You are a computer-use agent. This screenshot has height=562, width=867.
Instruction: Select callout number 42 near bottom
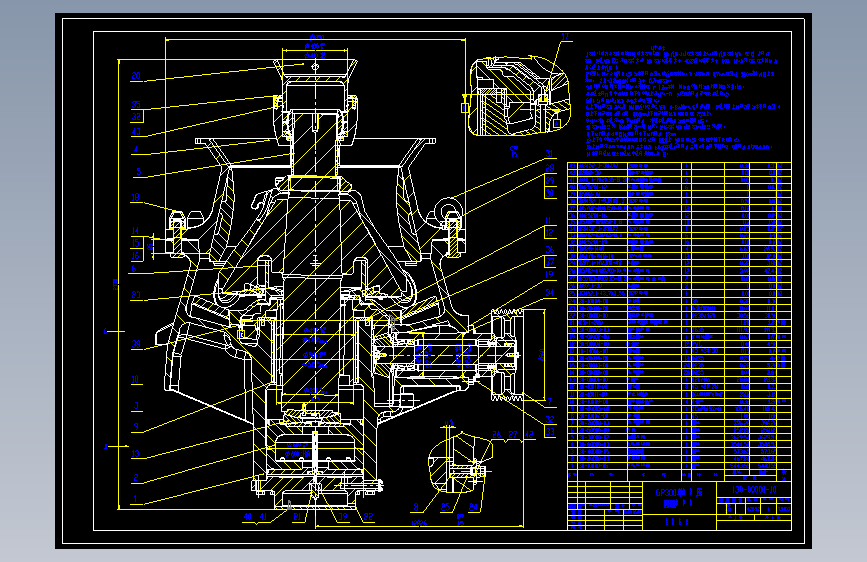point(529,435)
